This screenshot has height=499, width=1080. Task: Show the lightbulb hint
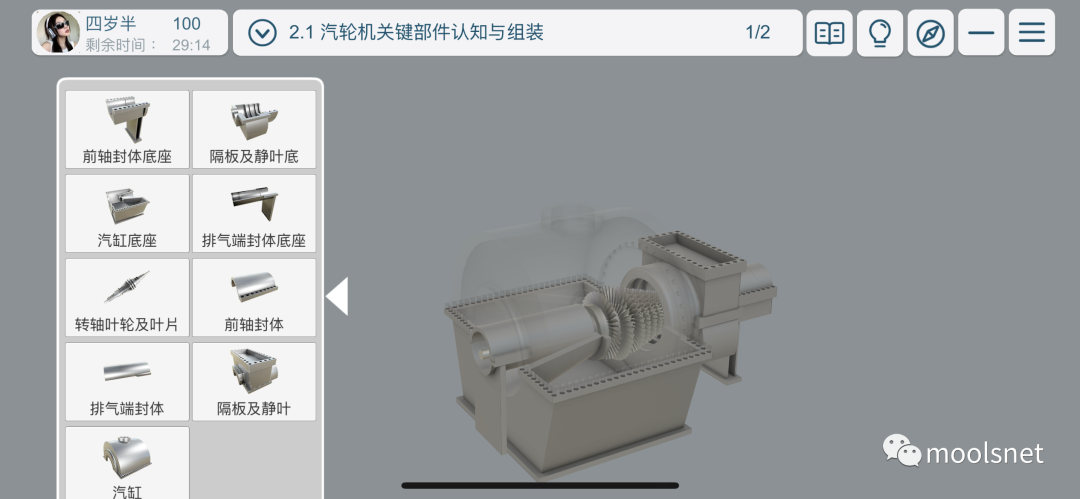tap(880, 32)
